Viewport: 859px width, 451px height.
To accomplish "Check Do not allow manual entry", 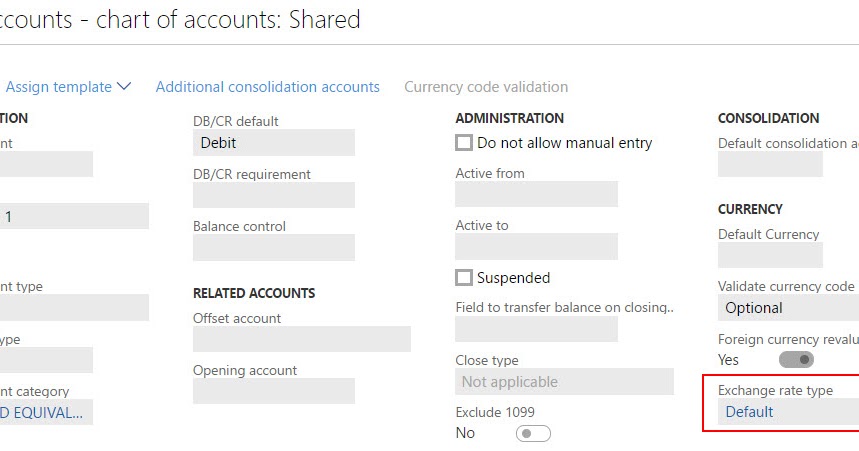I will 464,143.
